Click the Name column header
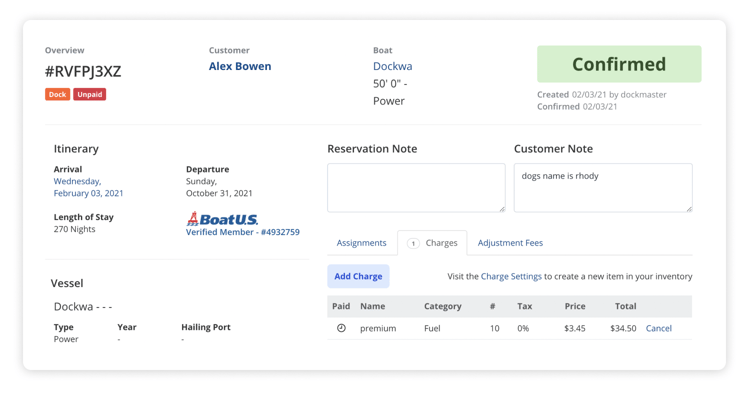 (373, 306)
